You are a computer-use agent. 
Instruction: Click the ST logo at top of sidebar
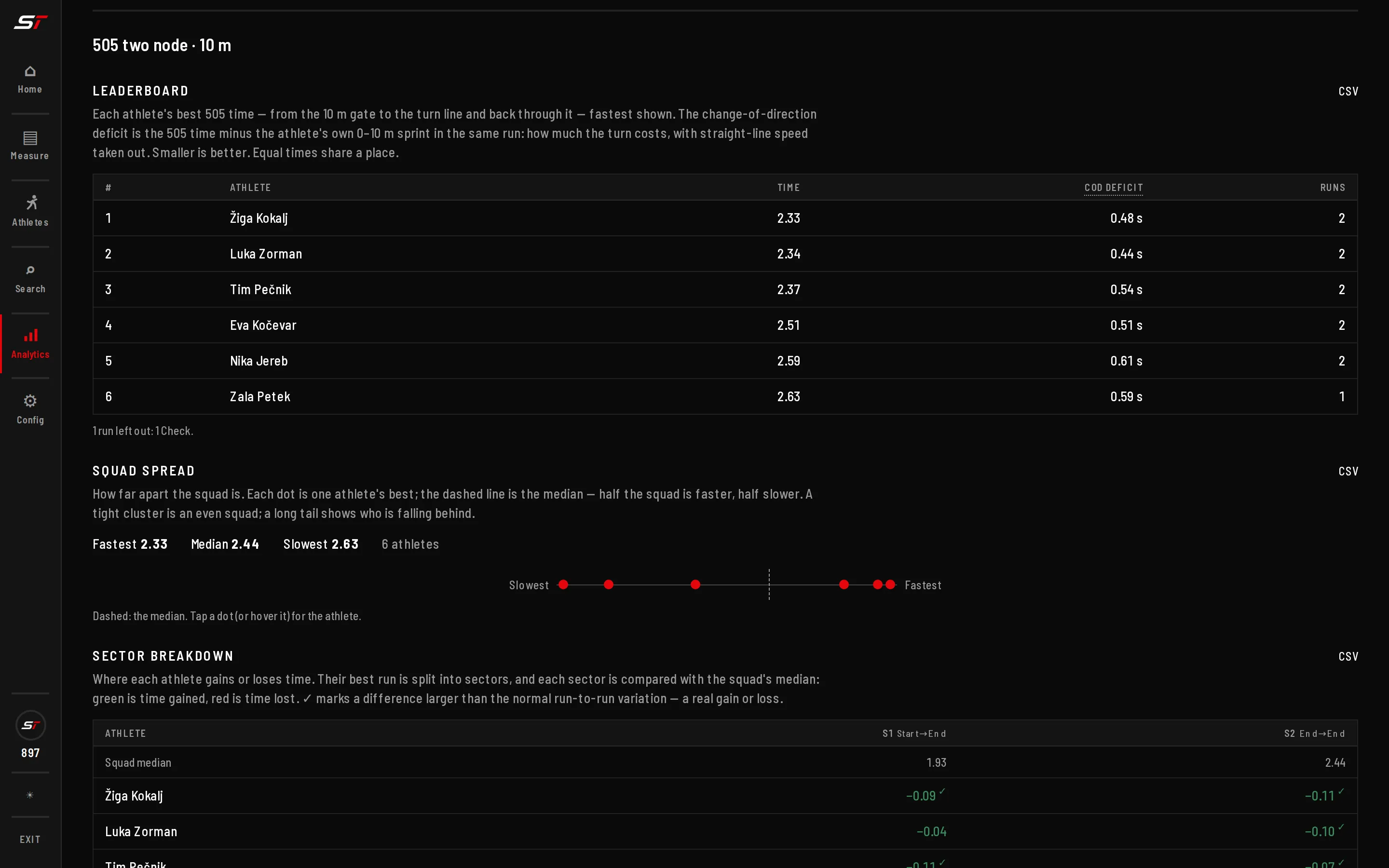[x=30, y=22]
